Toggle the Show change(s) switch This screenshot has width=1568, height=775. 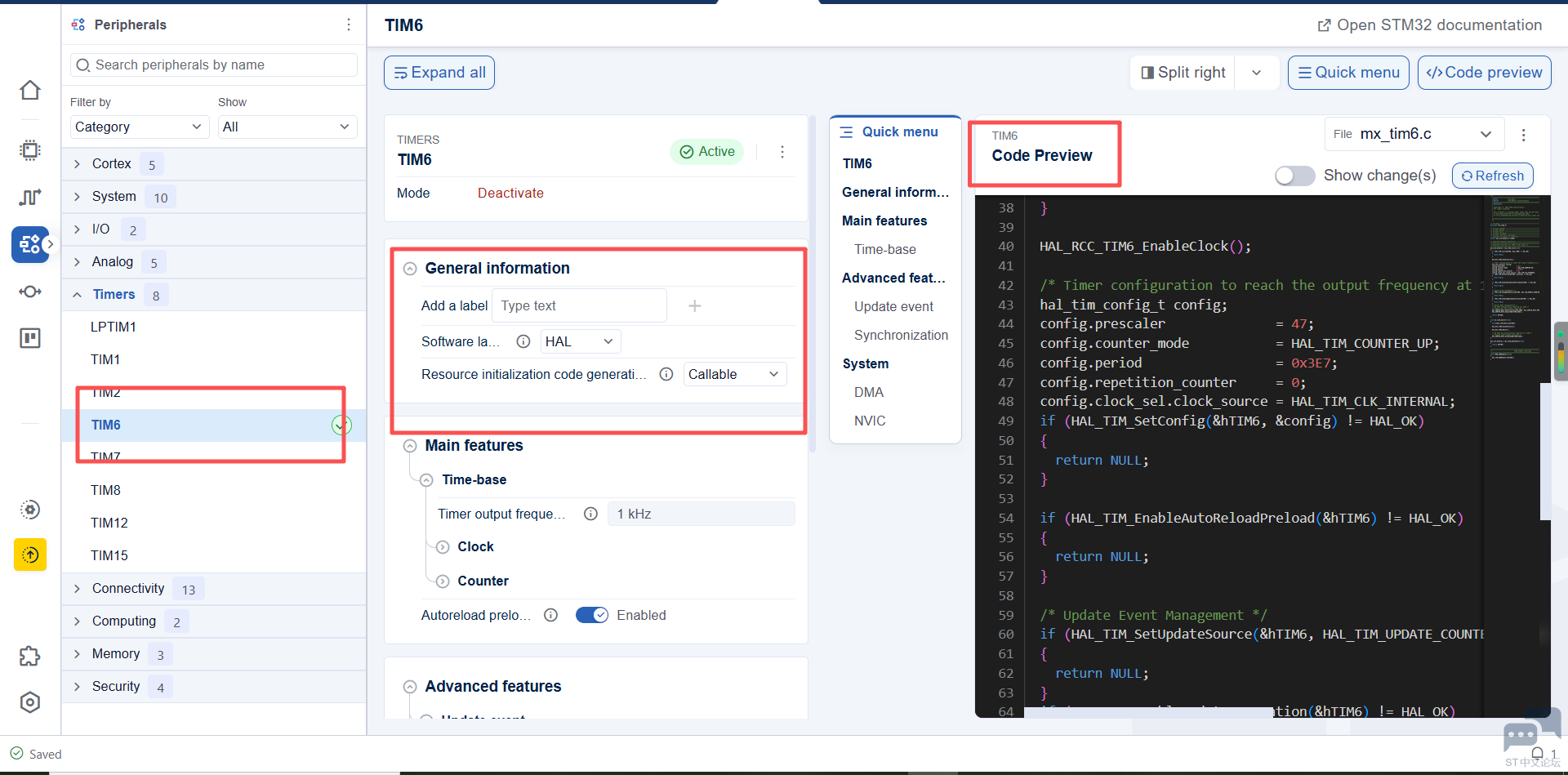[1294, 176]
